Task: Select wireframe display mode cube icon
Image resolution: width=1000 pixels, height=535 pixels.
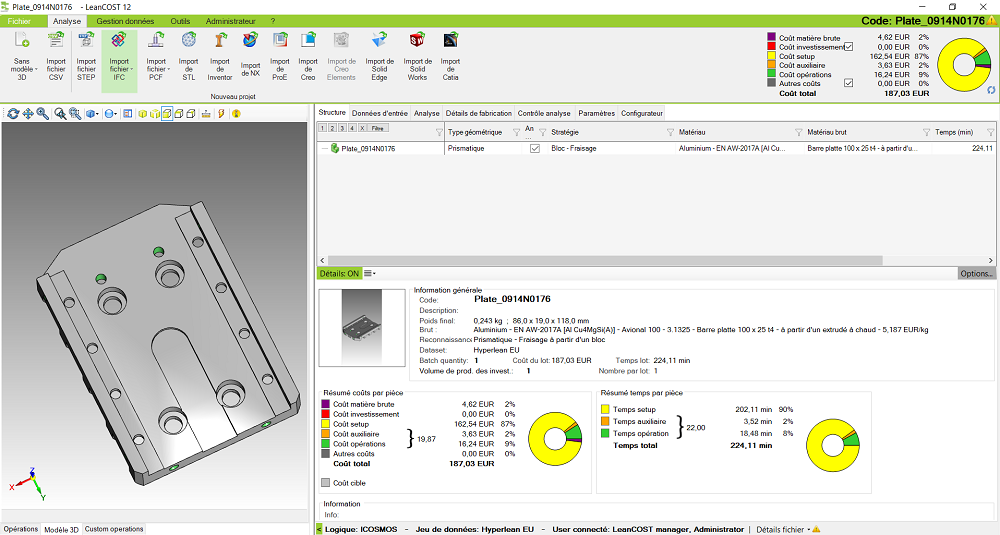Action: pyautogui.click(x=191, y=114)
